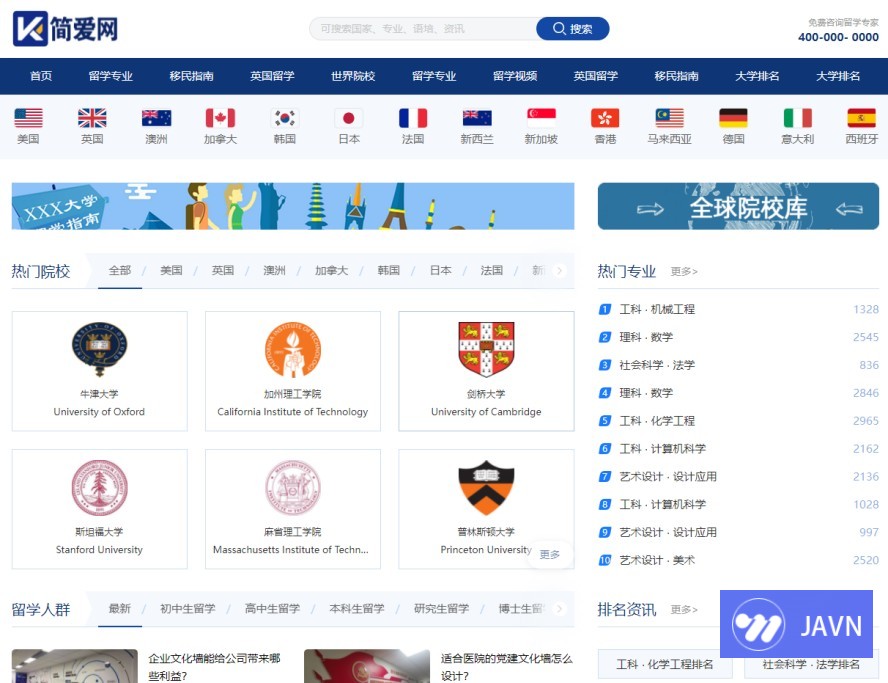The image size is (888, 683).
Task: Open 更多 link next to 排名资讯
Action: click(x=684, y=610)
